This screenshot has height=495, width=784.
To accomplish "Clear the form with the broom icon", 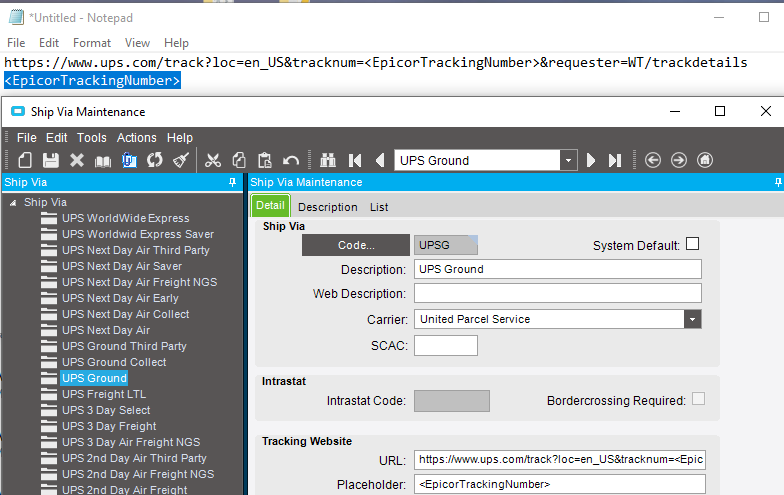I will 180,160.
